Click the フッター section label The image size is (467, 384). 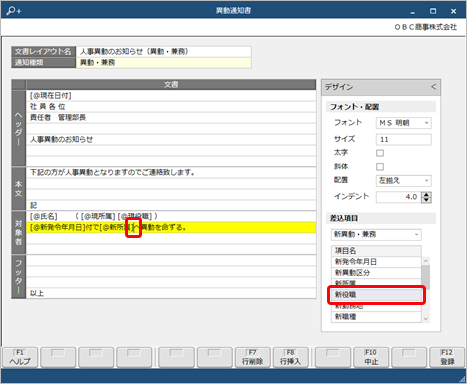pyautogui.click(x=19, y=277)
